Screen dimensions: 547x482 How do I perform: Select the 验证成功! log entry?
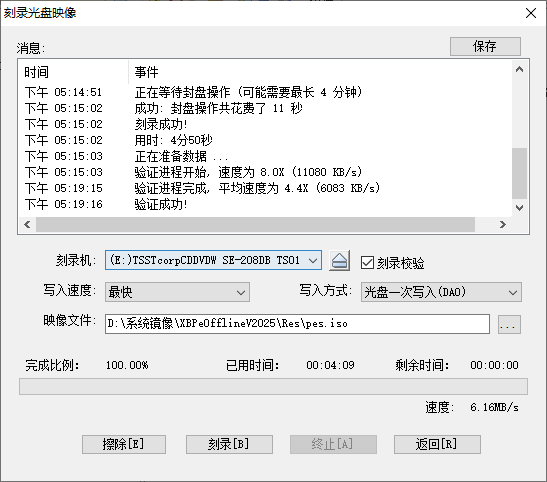coord(161,204)
